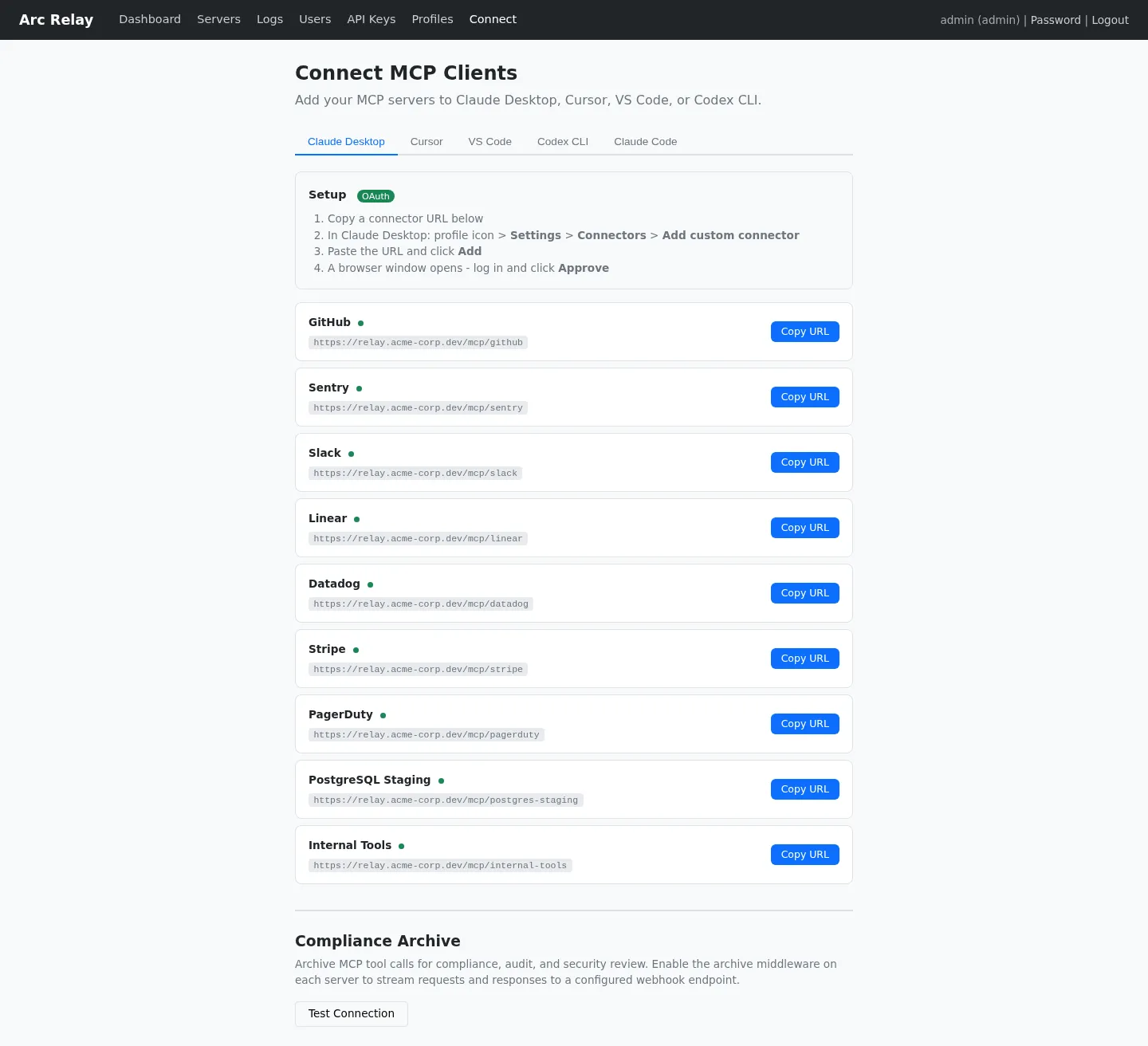Click setup step 'Paste the URL and click Add'
The width and height of the screenshot is (1148, 1046).
[404, 251]
